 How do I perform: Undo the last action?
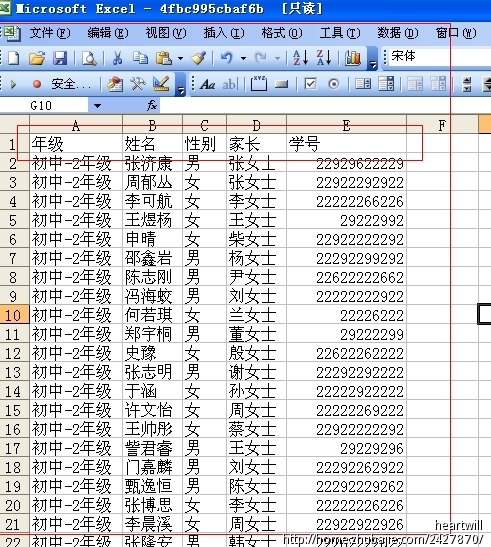(227, 58)
